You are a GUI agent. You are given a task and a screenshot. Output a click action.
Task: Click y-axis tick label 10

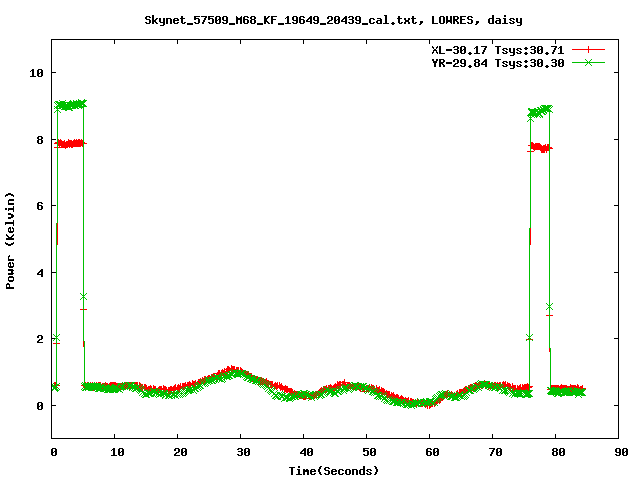pos(36,73)
